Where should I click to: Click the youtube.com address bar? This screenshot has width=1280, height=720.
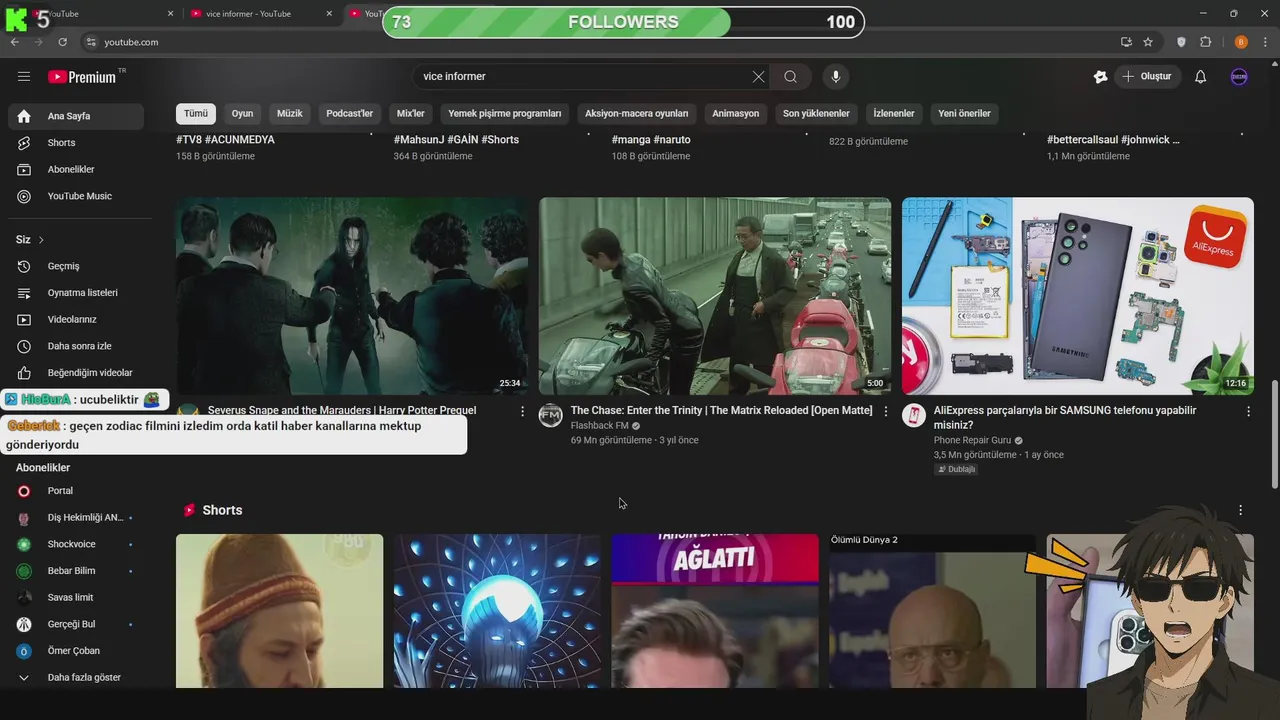[x=600, y=42]
